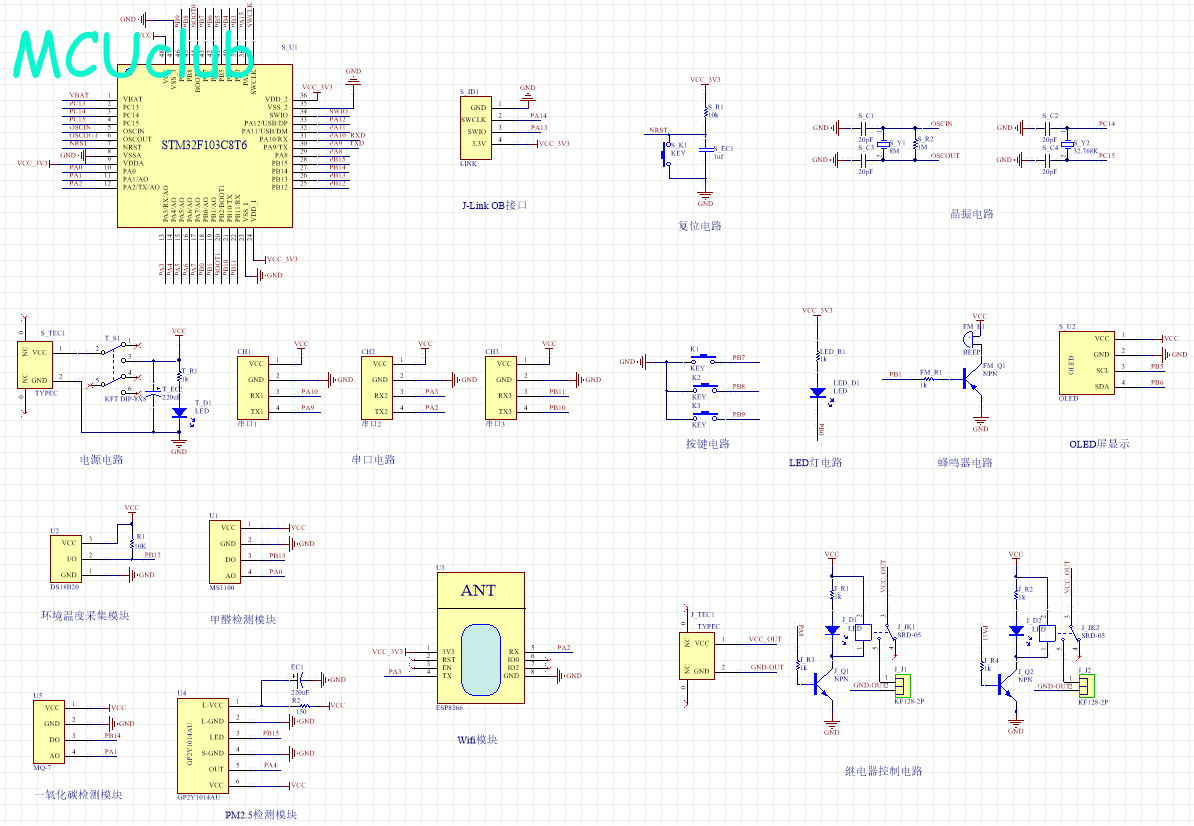This screenshot has width=1194, height=826.
Task: Select the U3 ESP8266 ANT module
Action: tap(480, 638)
